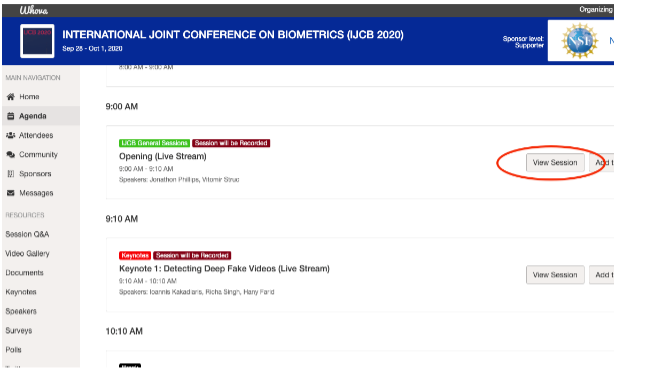The width and height of the screenshot is (652, 372).
Task: Click the conference title in the header
Action: tap(233, 34)
